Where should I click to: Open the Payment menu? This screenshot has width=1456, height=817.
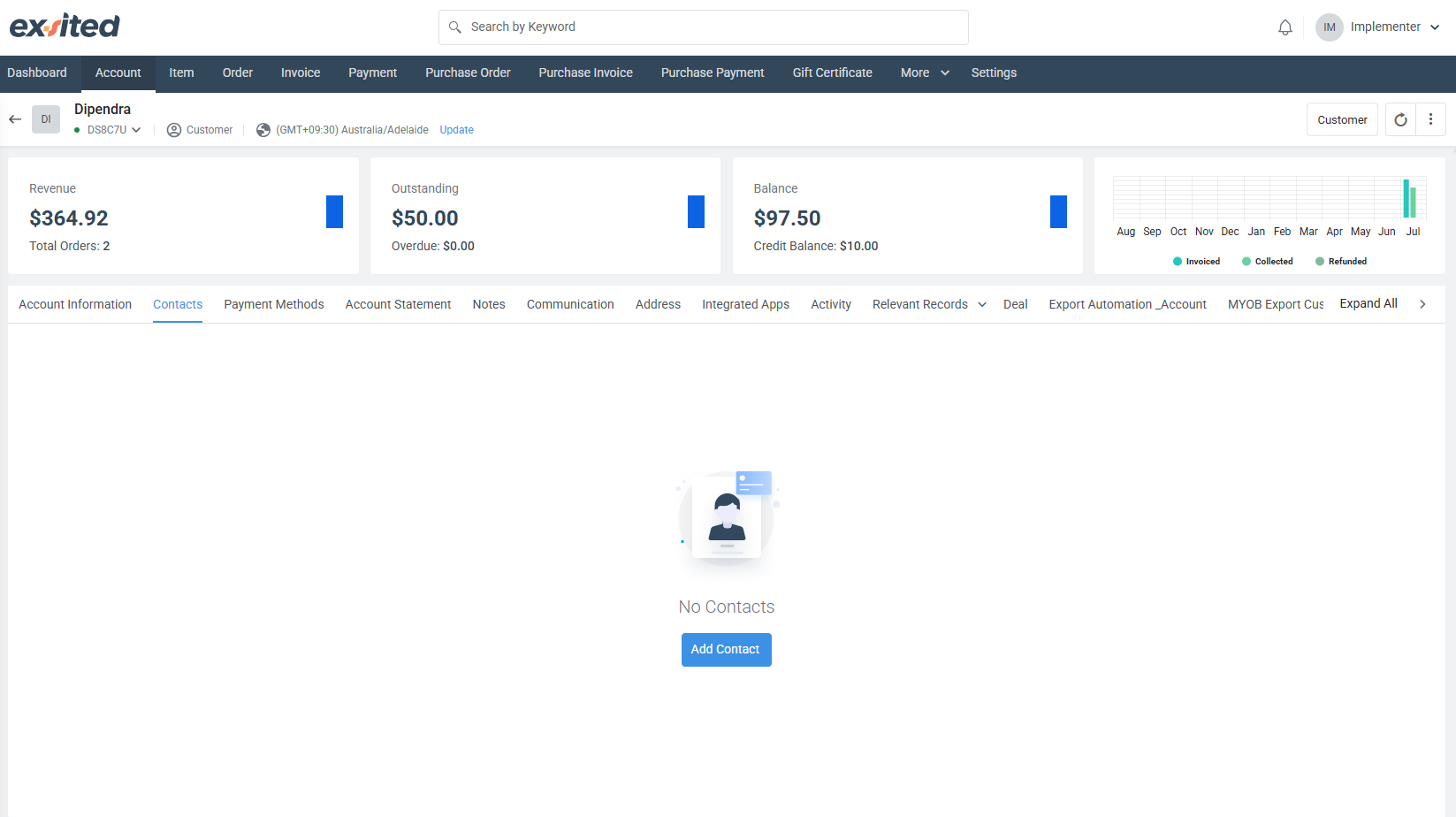[372, 73]
